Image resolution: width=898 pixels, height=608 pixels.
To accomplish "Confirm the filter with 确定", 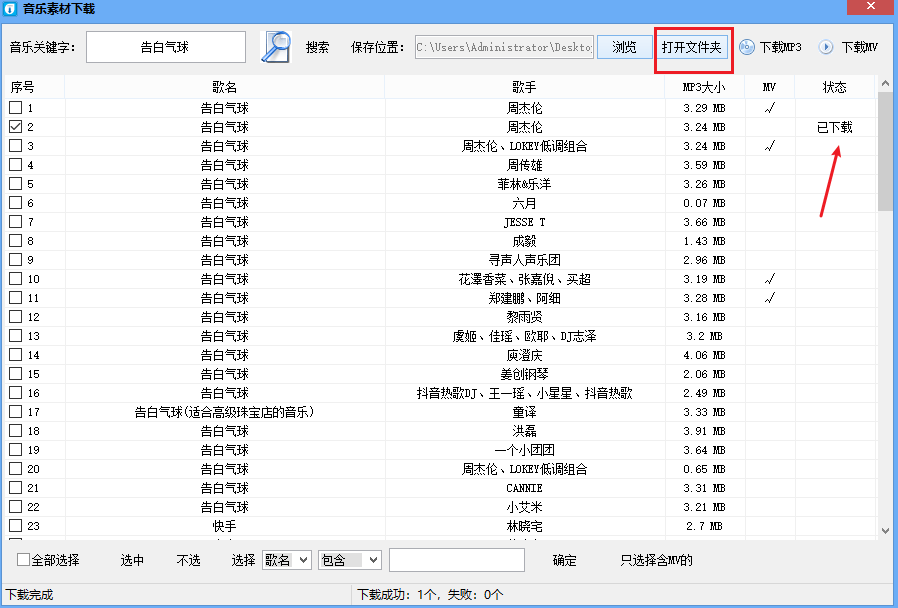I will [564, 560].
